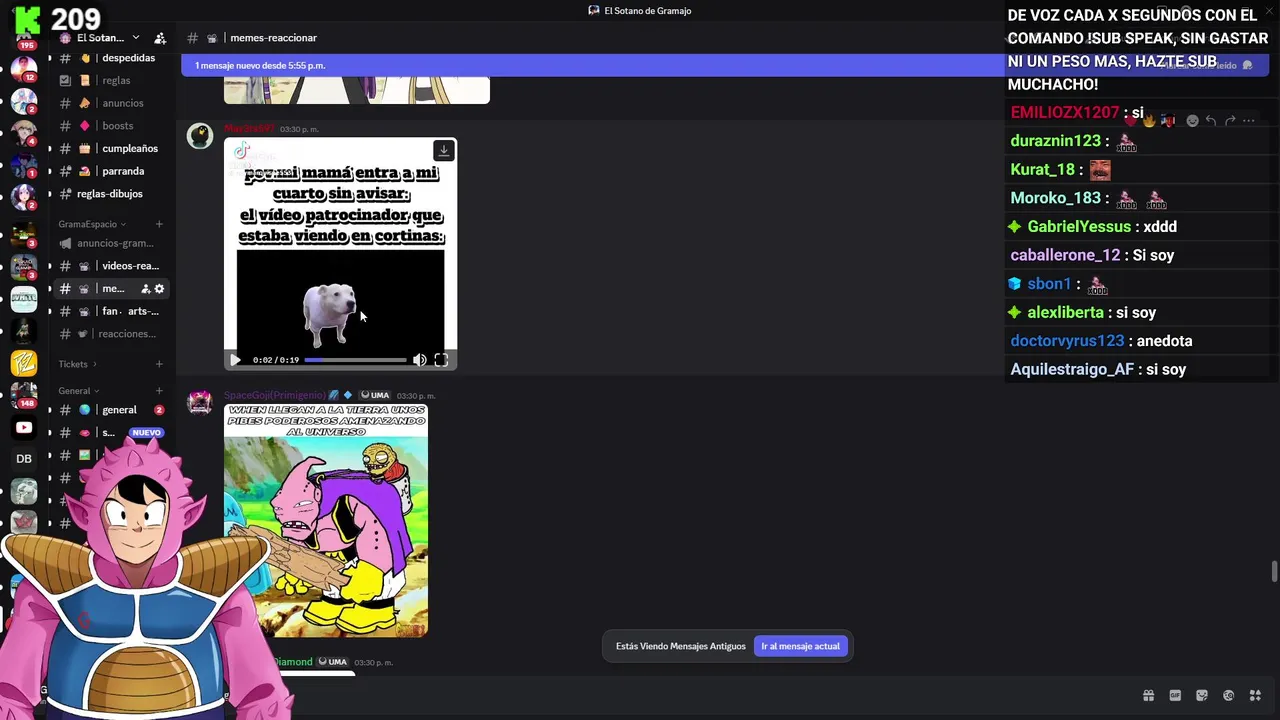Open the channel marked NUEVO

pyautogui.click(x=110, y=433)
